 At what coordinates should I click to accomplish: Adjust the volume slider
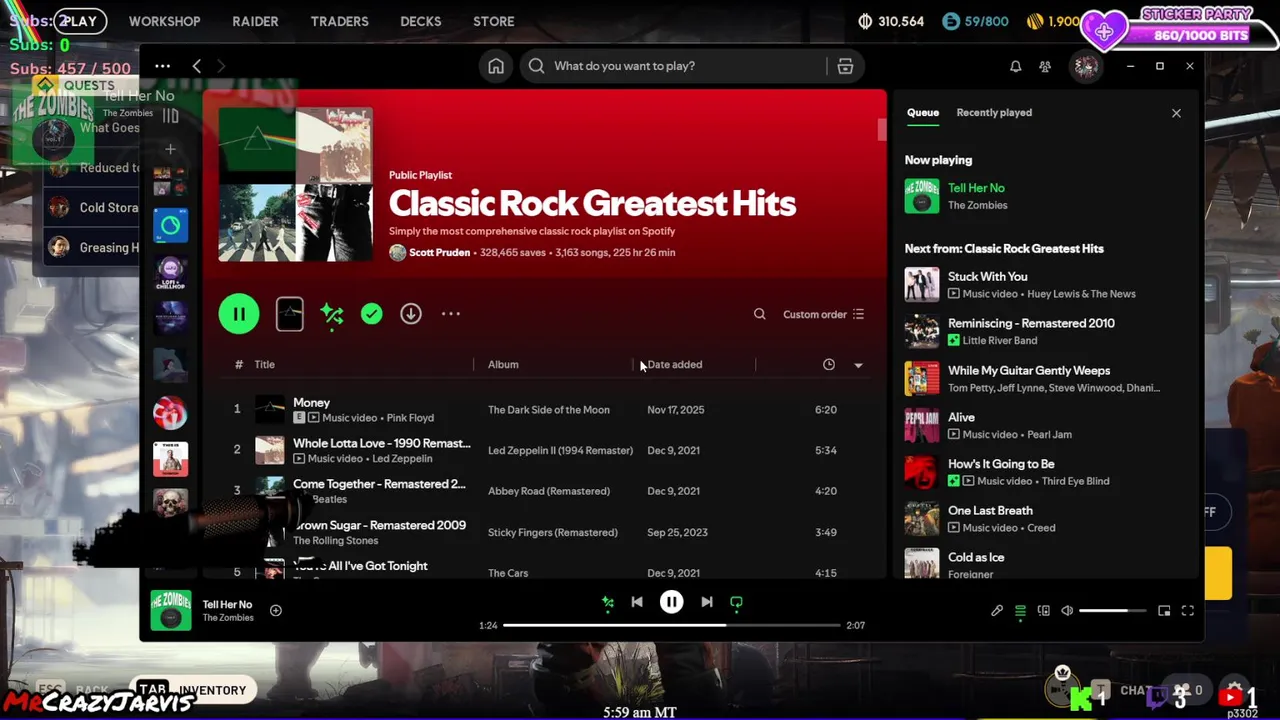coord(1112,611)
